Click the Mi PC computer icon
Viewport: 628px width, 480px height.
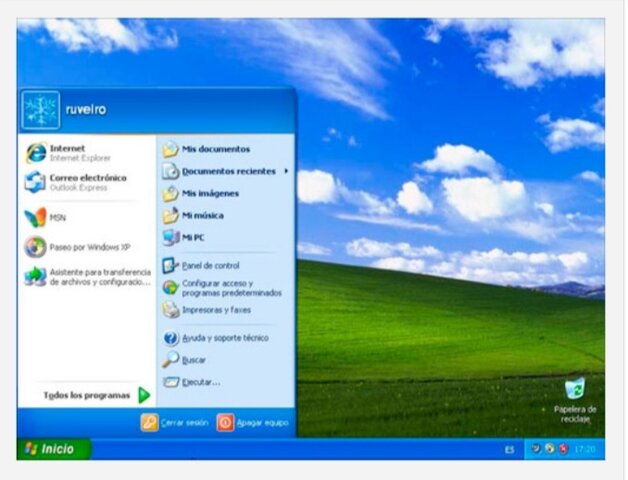point(171,238)
